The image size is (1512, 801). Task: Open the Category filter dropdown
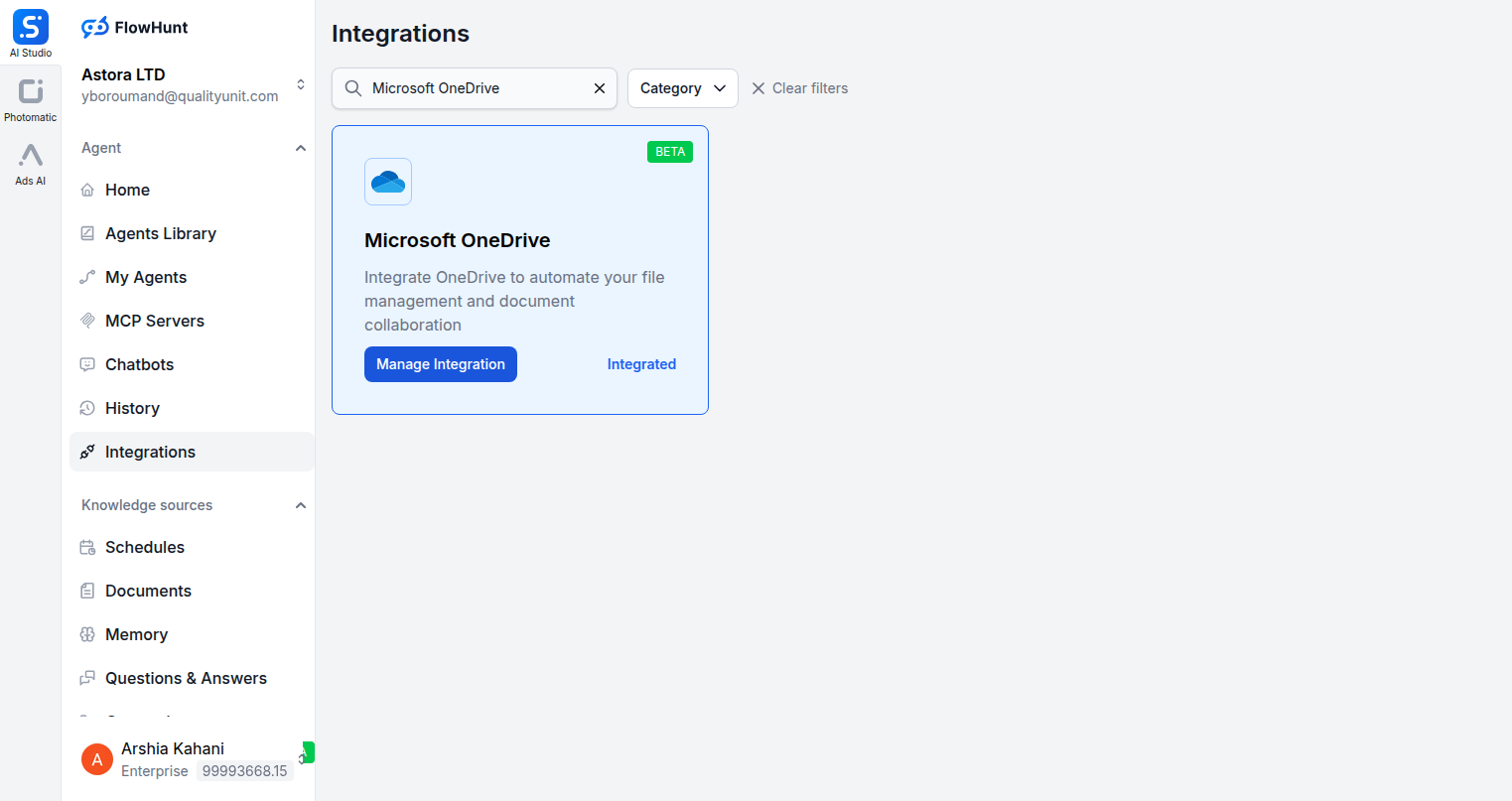coord(682,88)
